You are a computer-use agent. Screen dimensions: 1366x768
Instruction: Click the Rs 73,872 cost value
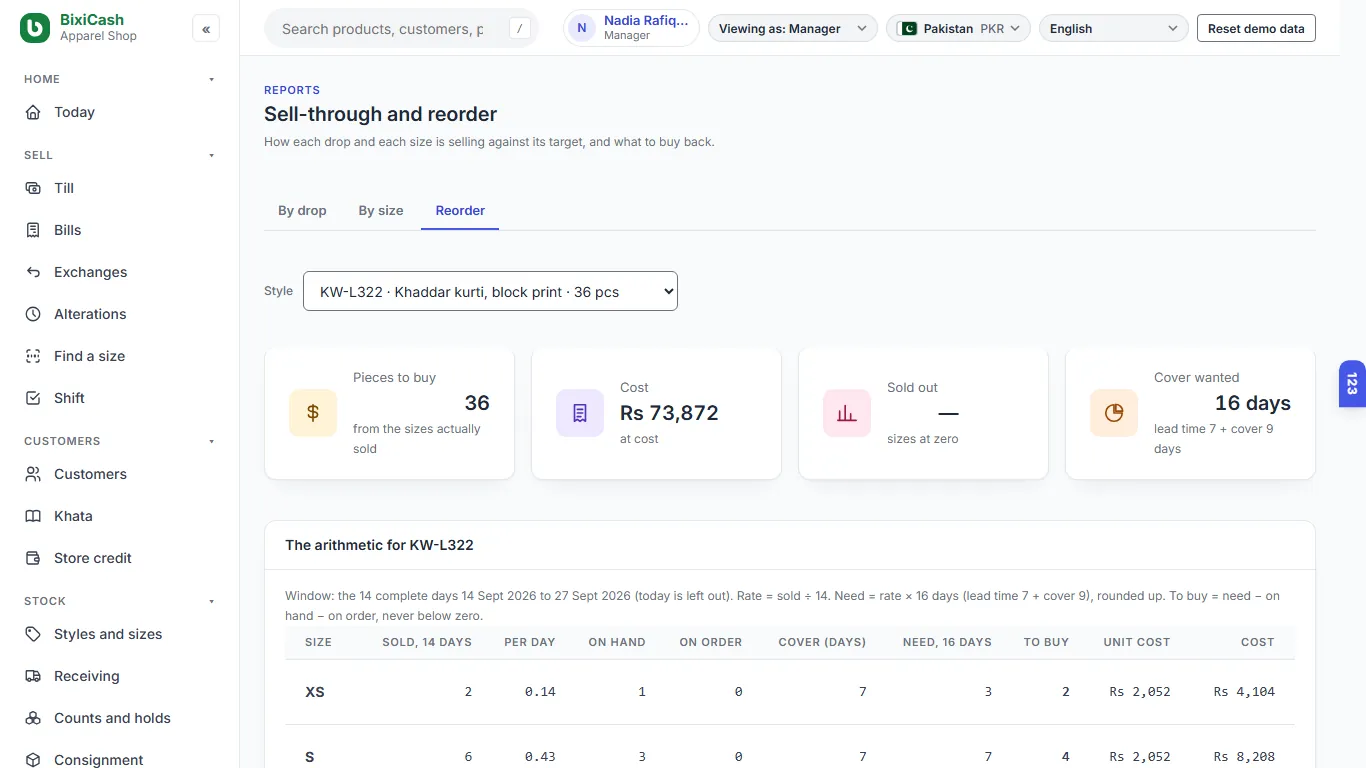click(x=669, y=413)
